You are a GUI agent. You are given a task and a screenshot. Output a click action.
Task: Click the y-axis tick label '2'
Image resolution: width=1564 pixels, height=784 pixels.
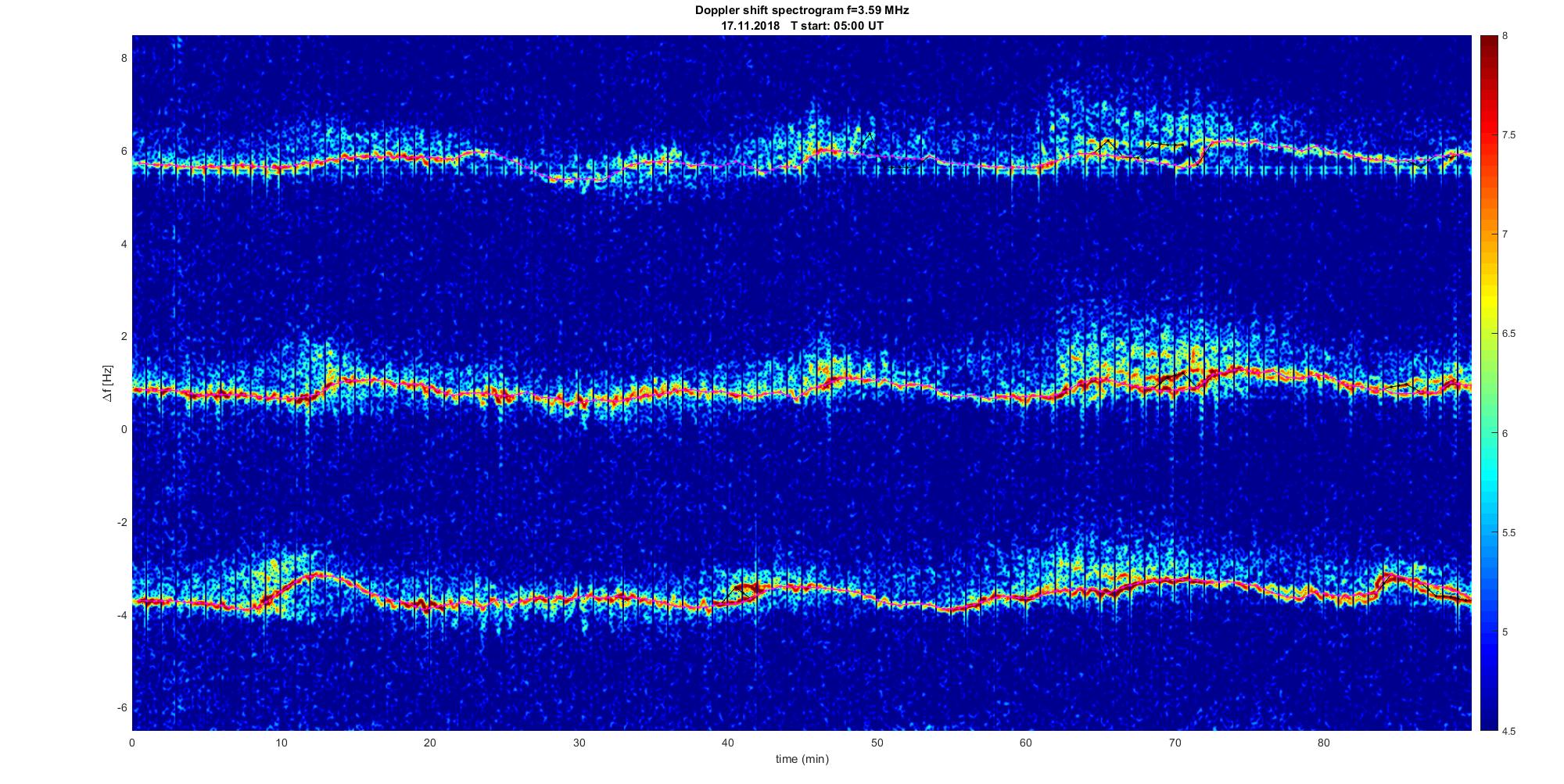(124, 336)
